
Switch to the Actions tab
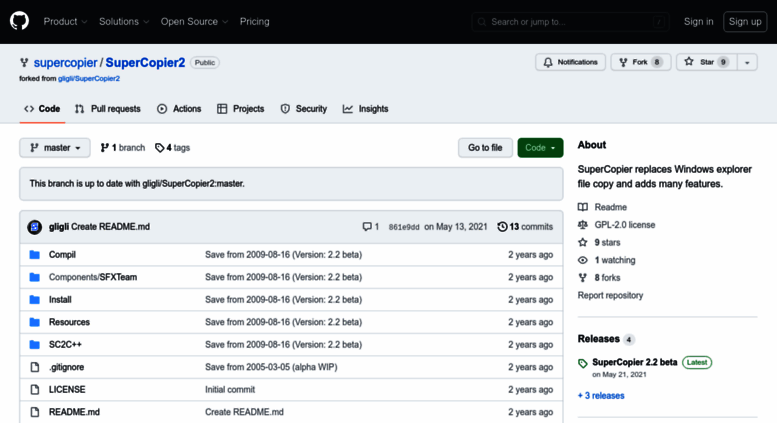[x=179, y=109]
